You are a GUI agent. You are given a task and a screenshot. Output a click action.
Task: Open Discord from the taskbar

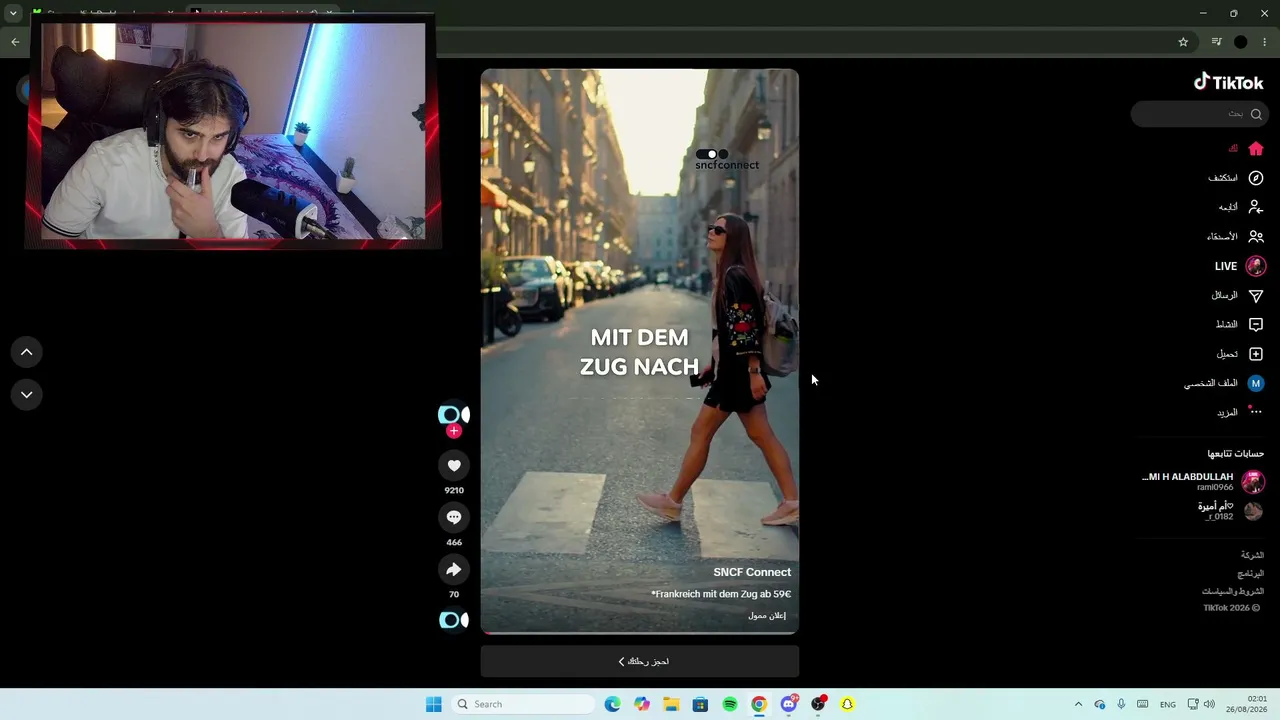pos(789,704)
